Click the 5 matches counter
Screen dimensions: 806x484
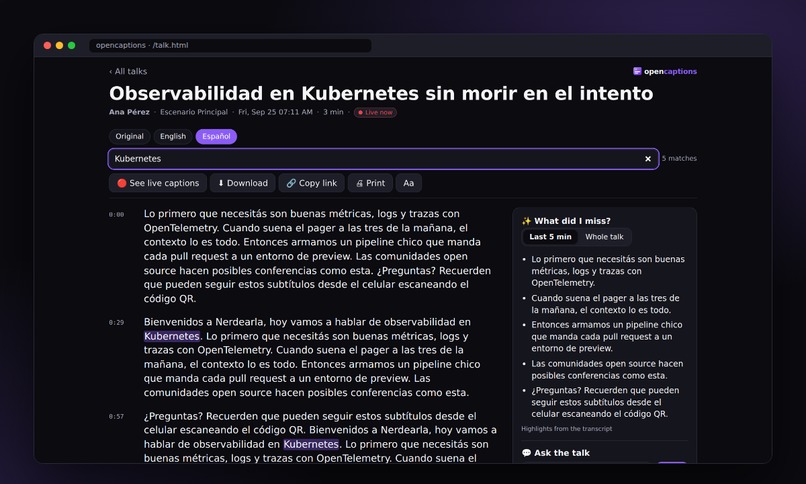pos(679,158)
